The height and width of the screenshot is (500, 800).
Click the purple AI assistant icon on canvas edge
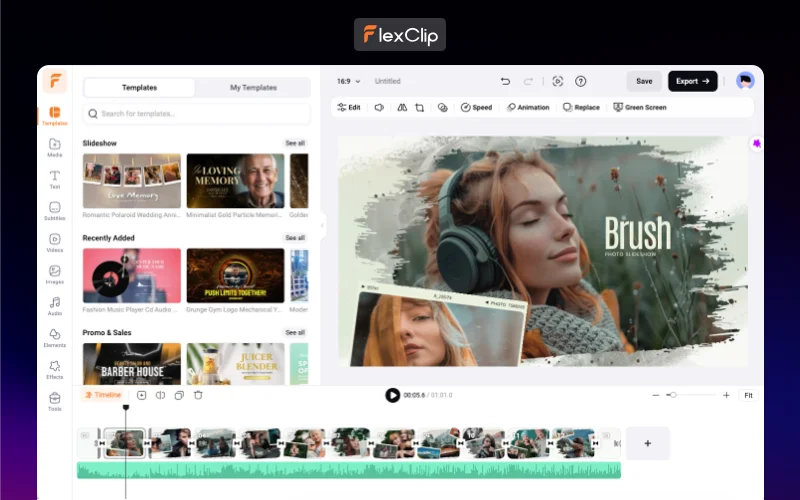757,144
